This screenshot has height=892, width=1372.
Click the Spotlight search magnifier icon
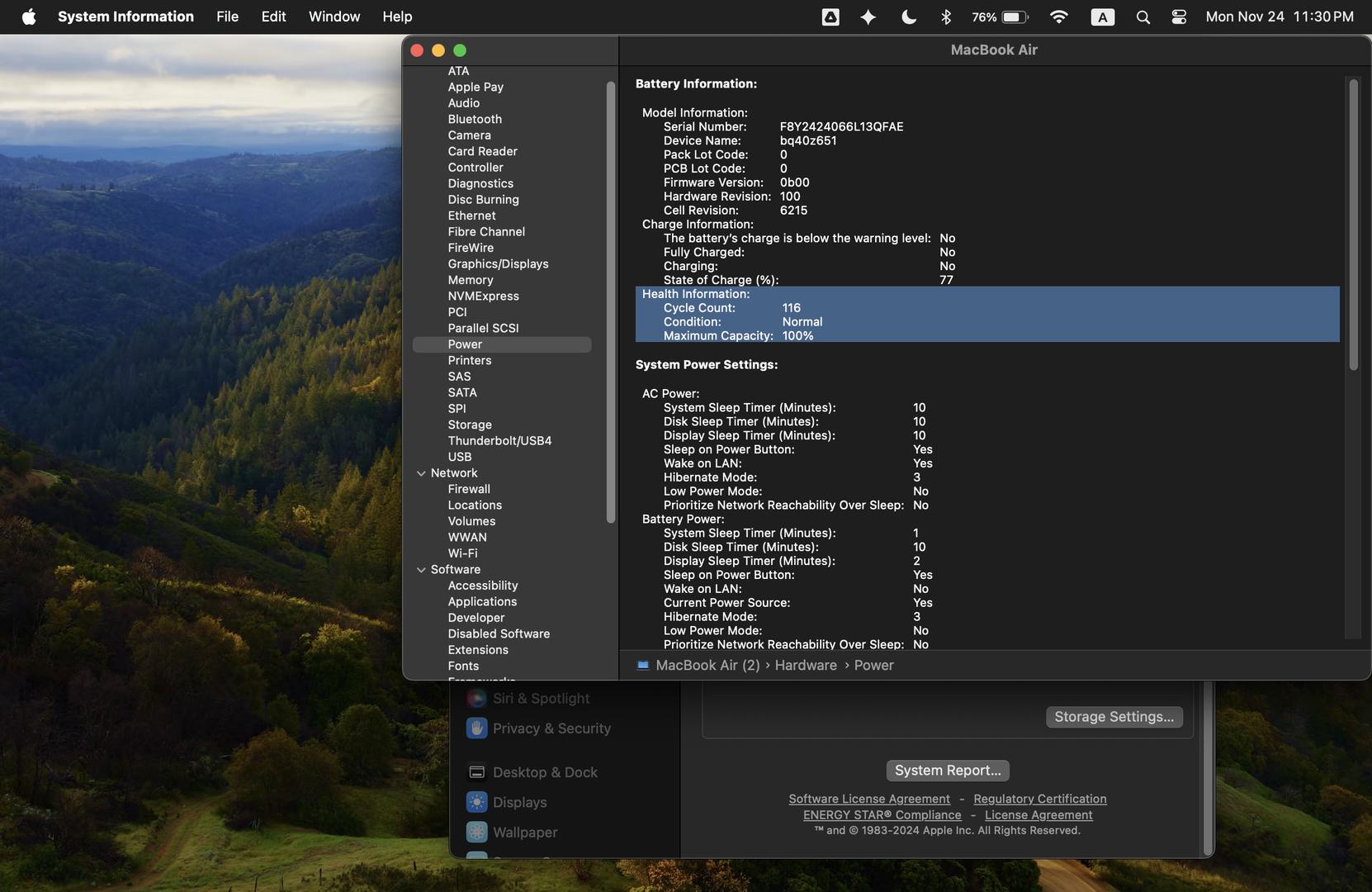tap(1143, 17)
